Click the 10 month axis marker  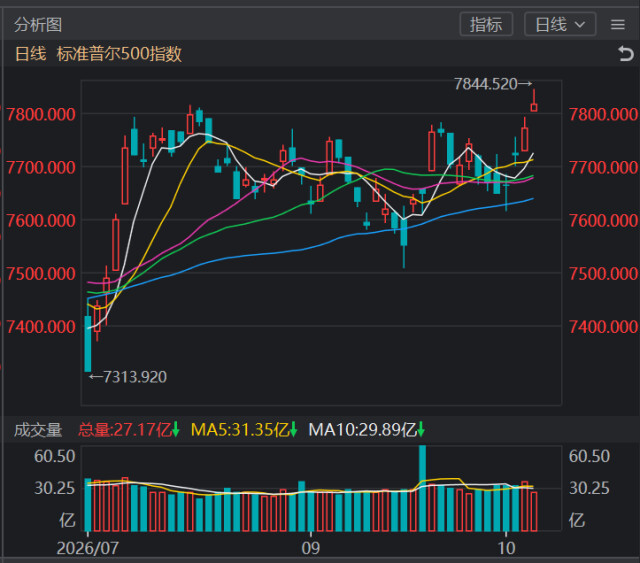tap(506, 548)
